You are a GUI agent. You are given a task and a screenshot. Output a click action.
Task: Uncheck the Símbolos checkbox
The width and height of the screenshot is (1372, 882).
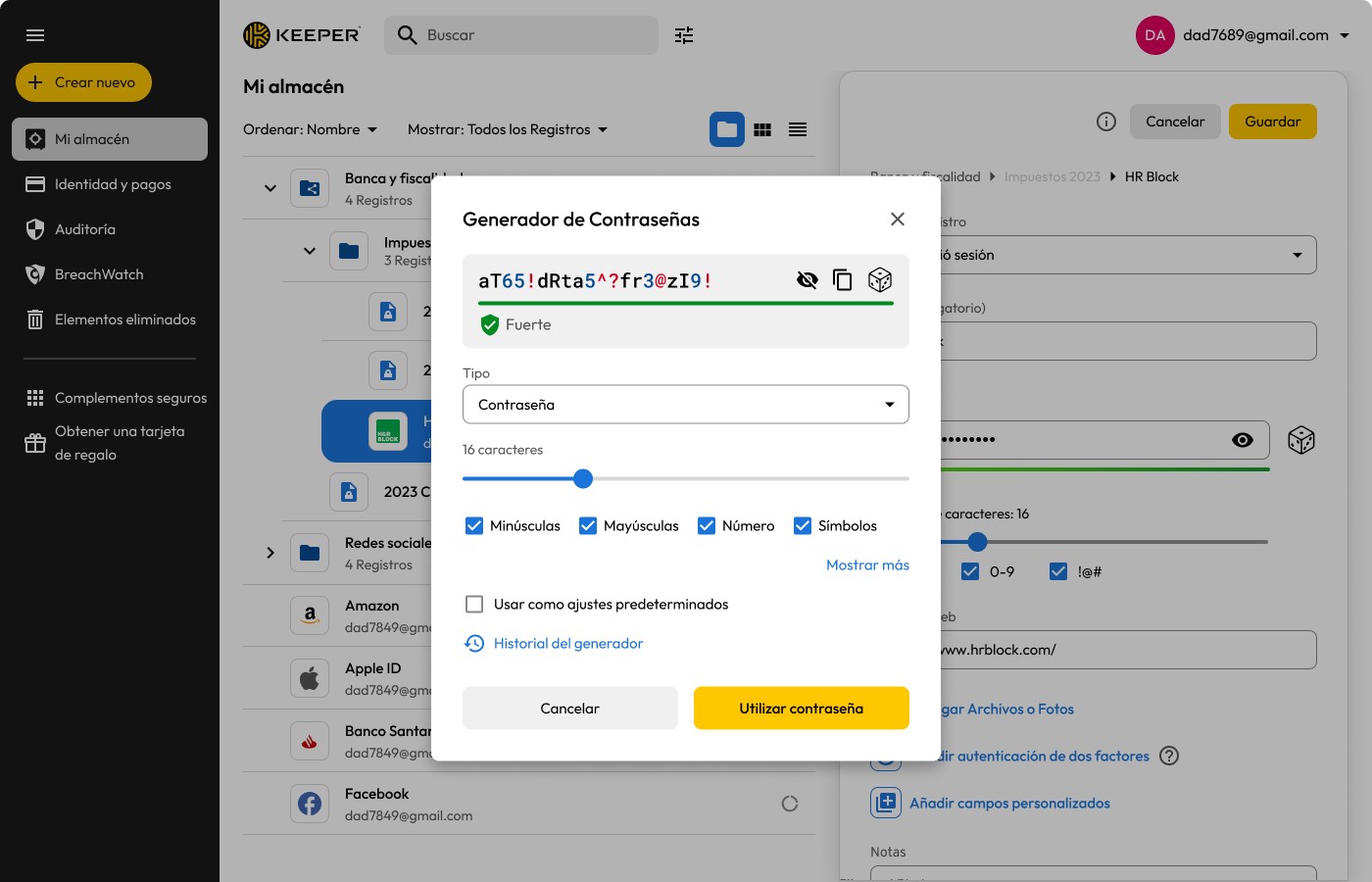point(802,525)
